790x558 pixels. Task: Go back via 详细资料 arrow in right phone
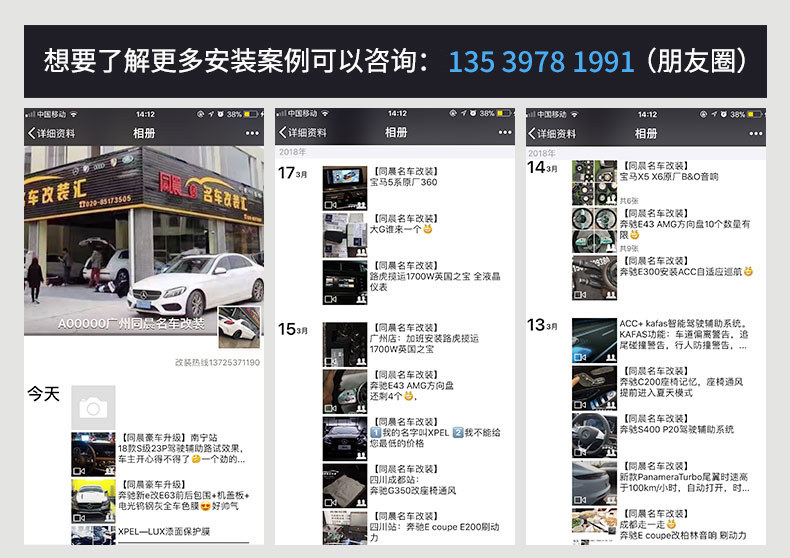pyautogui.click(x=552, y=133)
